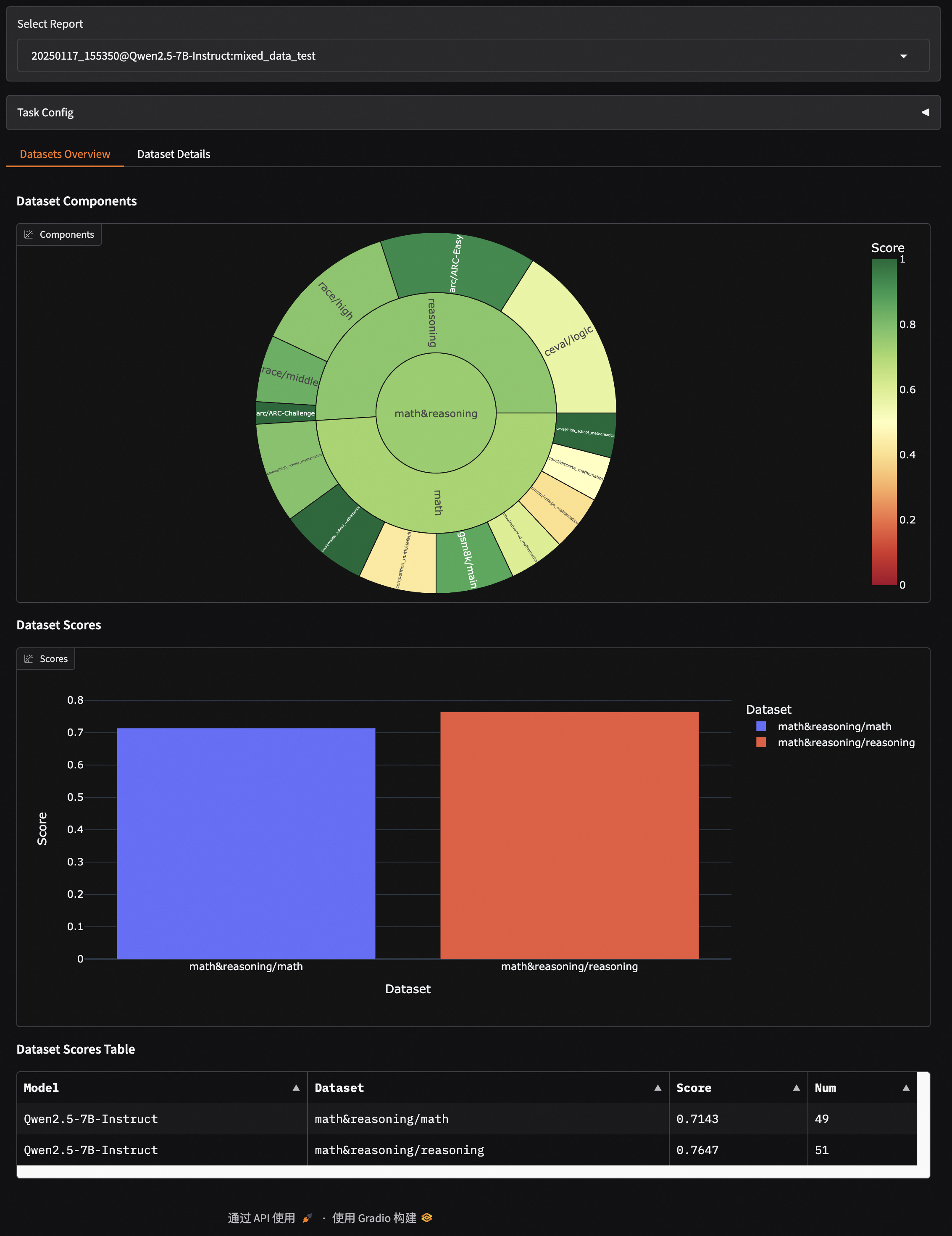The width and height of the screenshot is (952, 1236).
Task: Click the API rocket icon in footer
Action: click(x=308, y=1218)
